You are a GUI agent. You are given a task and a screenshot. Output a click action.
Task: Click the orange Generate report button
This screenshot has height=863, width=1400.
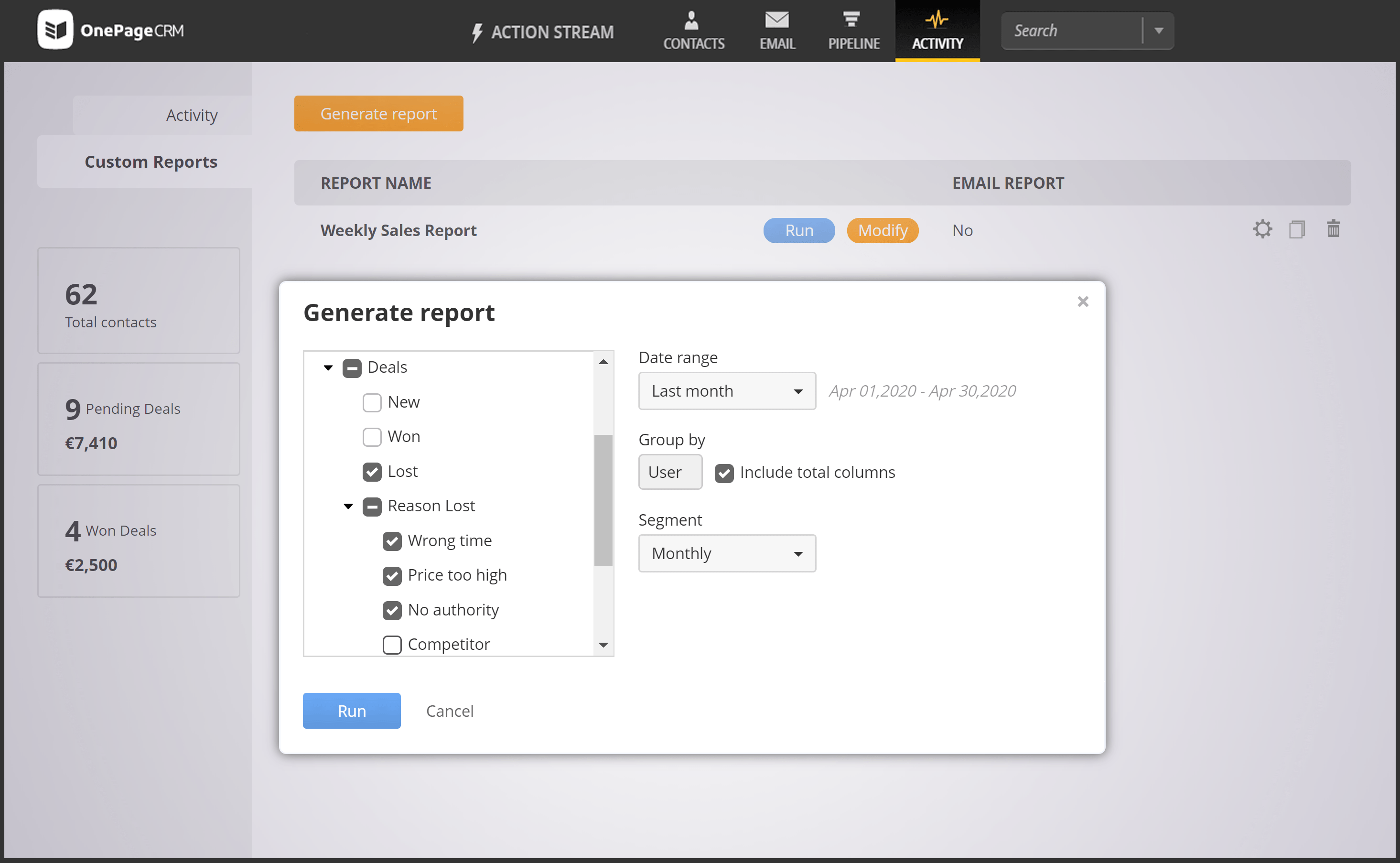pyautogui.click(x=378, y=114)
